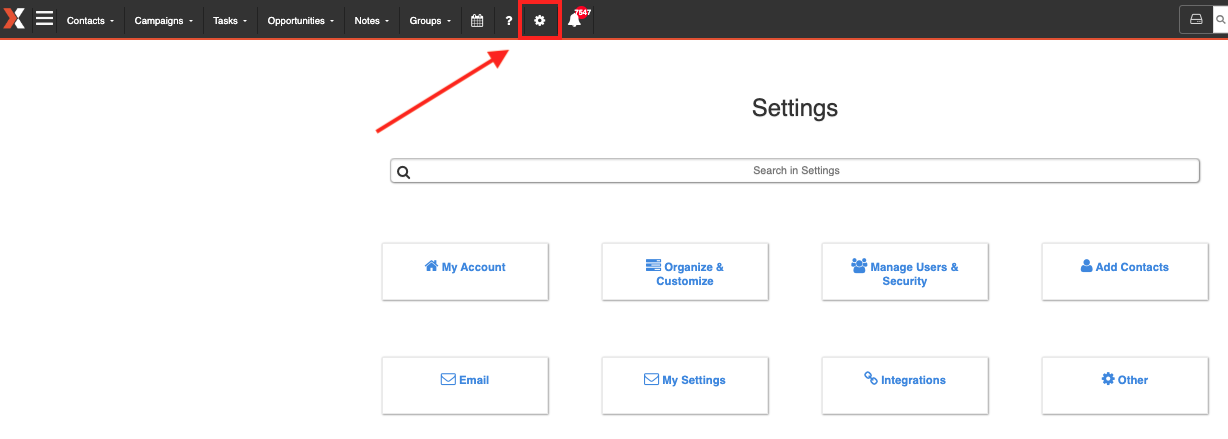Click the orange X logo icon

(x=14, y=19)
